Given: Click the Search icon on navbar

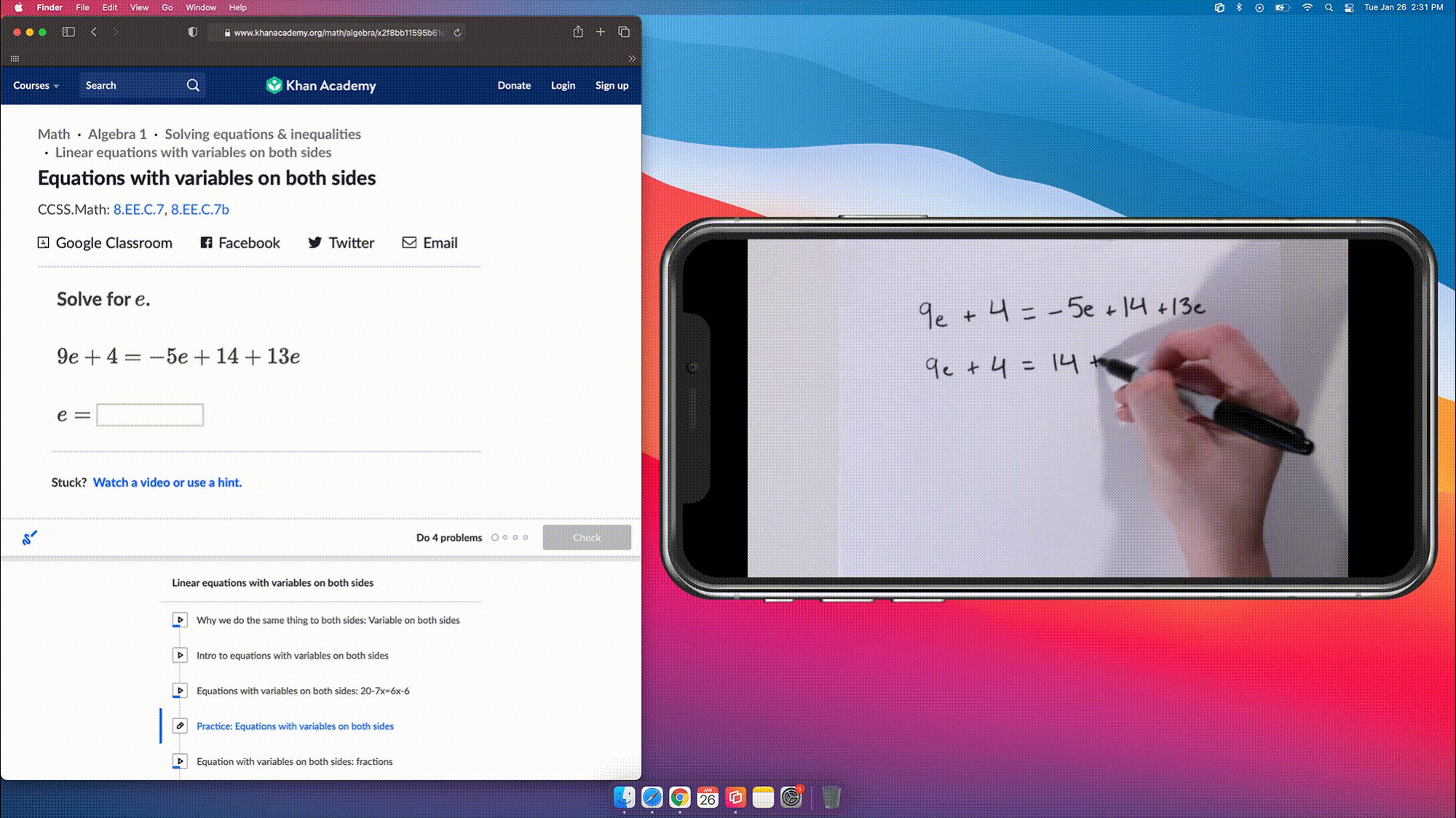Looking at the screenshot, I should click(x=192, y=85).
